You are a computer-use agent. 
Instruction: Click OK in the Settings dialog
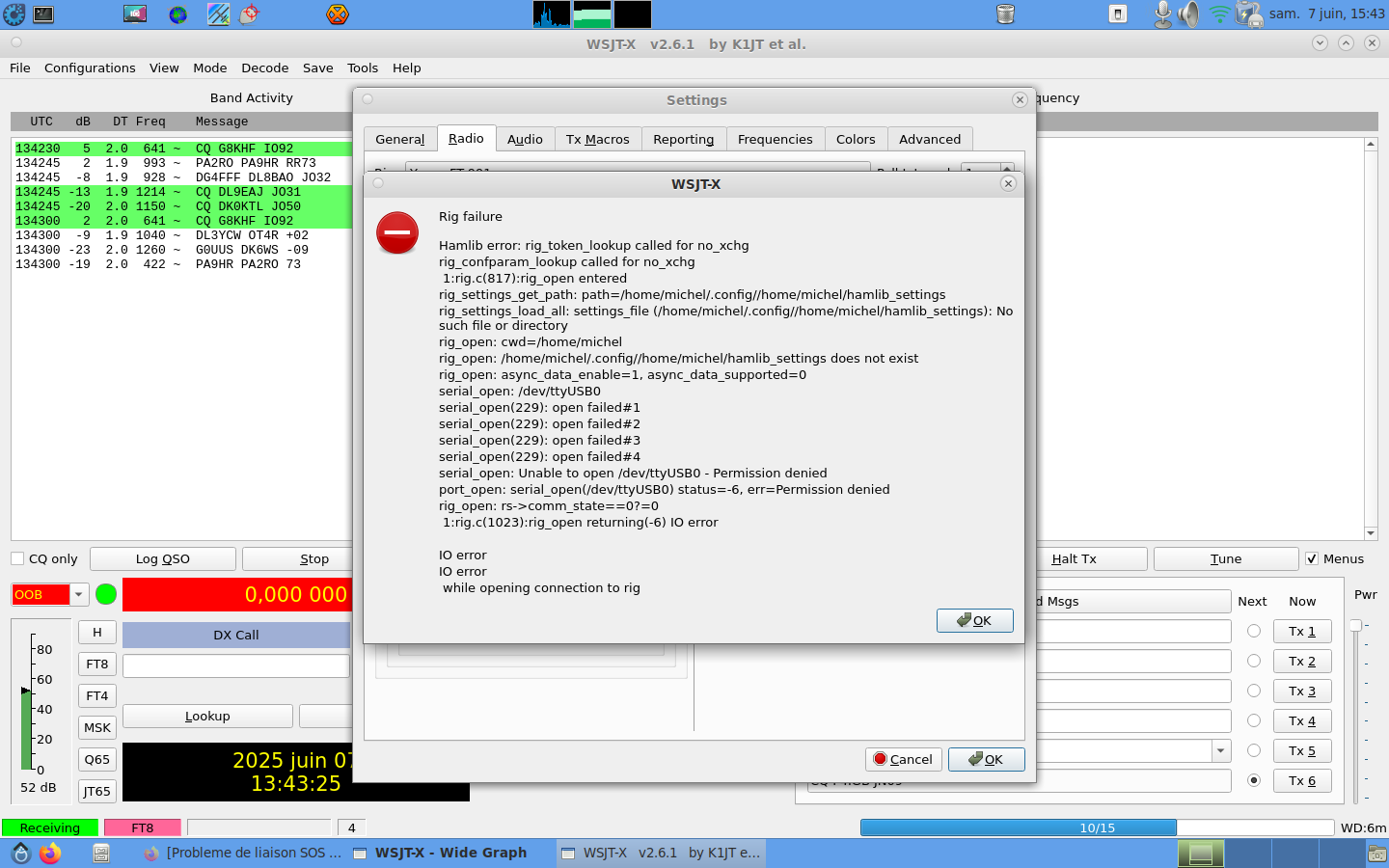click(x=986, y=759)
